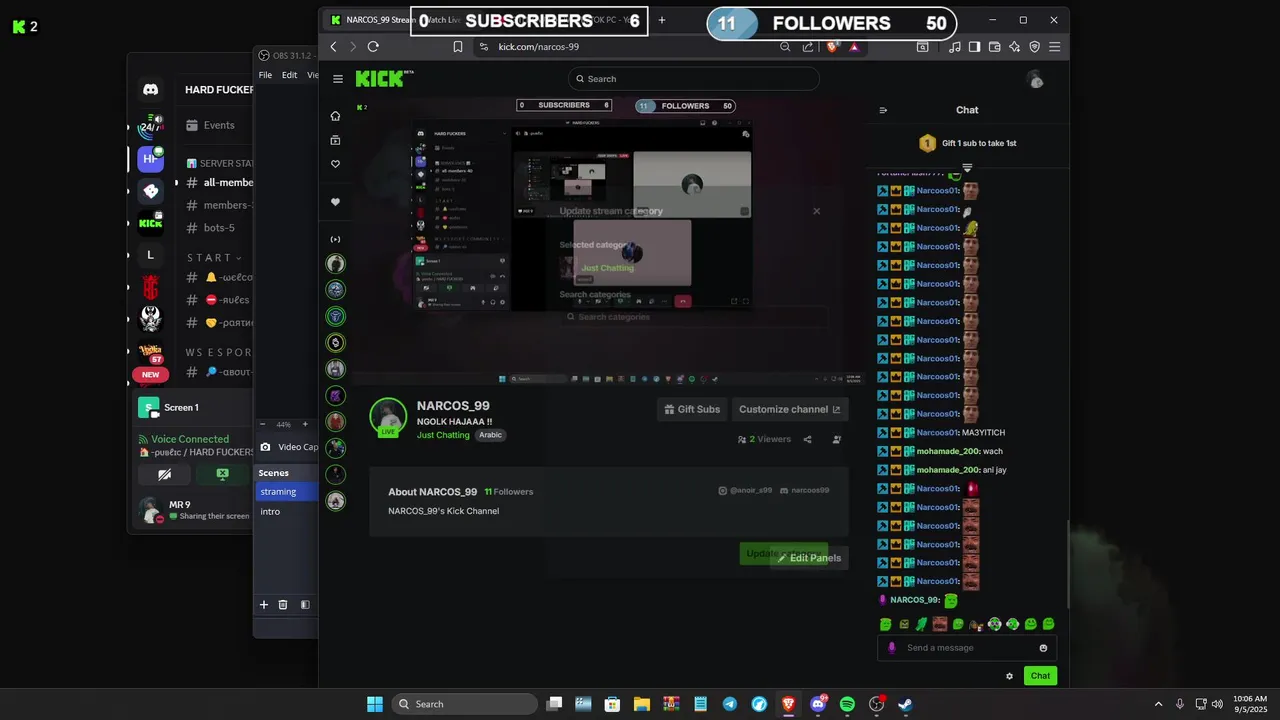The image size is (1280, 720).
Task: Open Steam from the taskbar
Action: tap(905, 704)
